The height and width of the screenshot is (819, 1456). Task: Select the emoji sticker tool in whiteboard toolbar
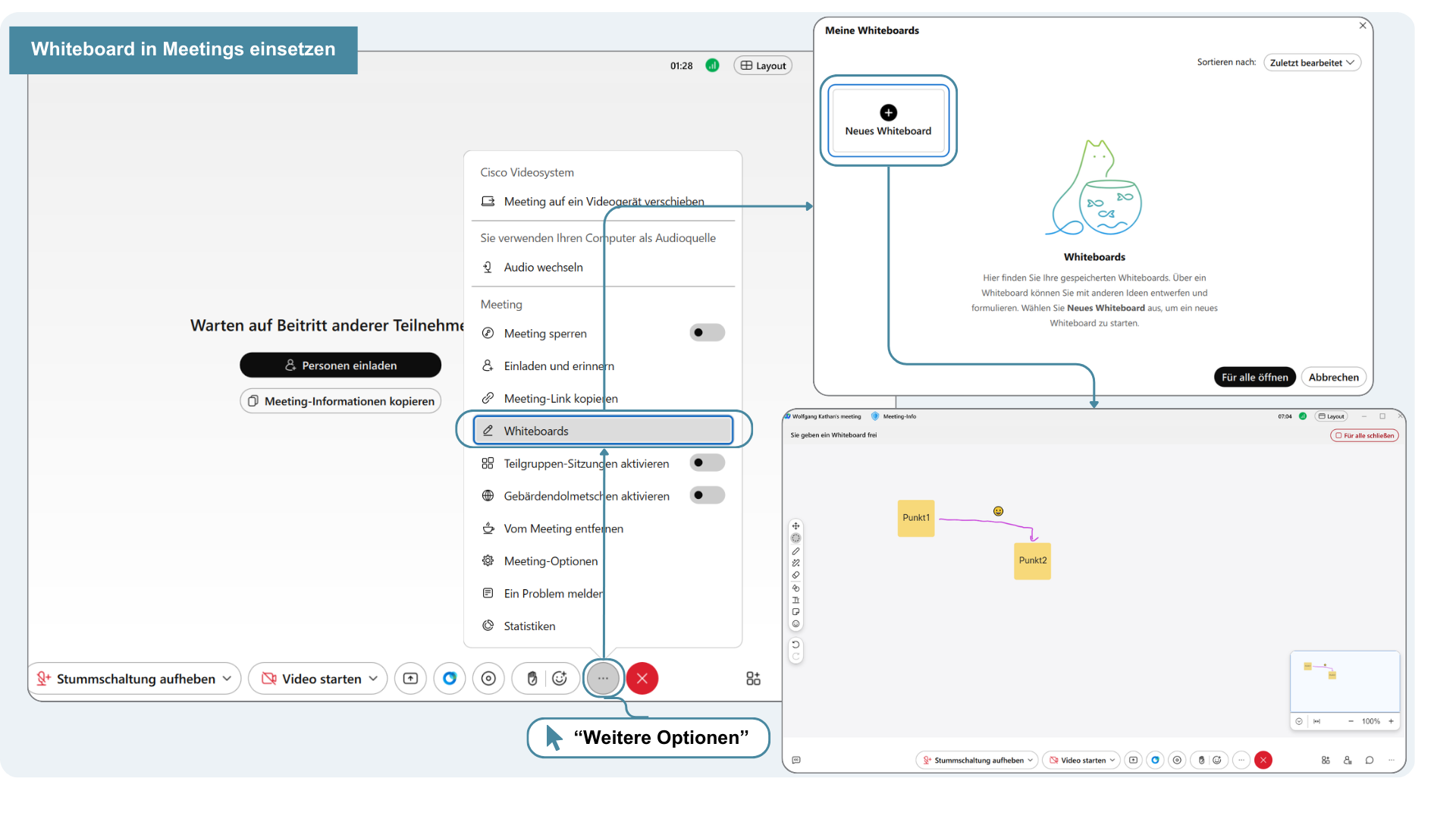pos(795,624)
